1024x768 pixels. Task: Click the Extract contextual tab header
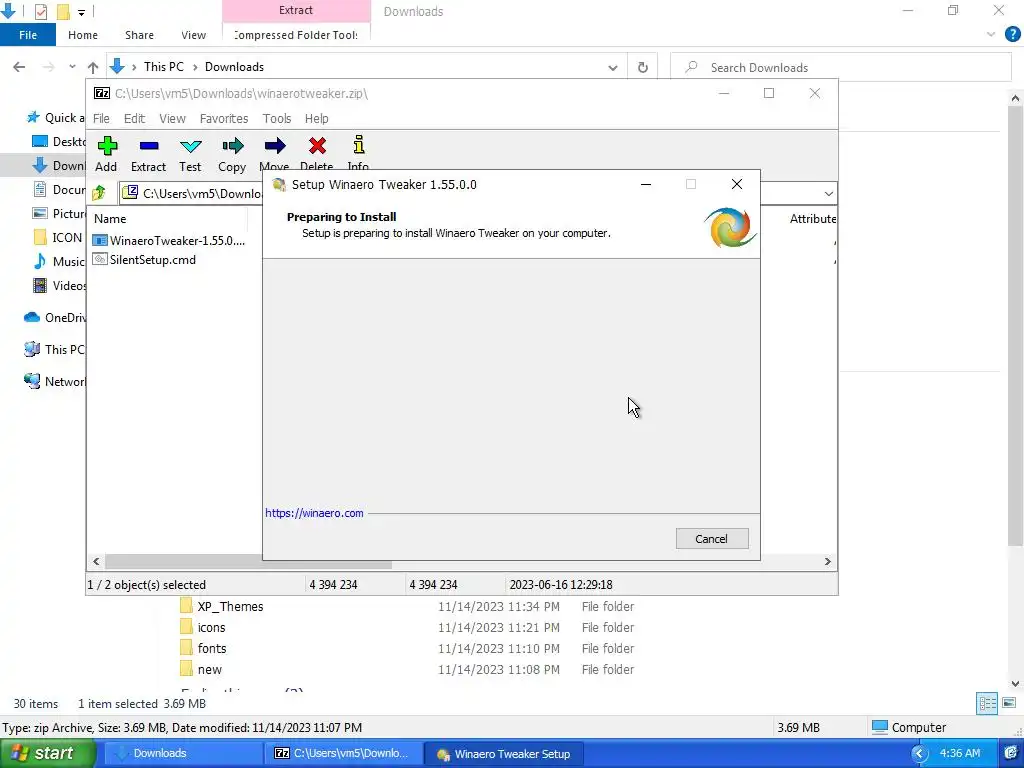(296, 10)
